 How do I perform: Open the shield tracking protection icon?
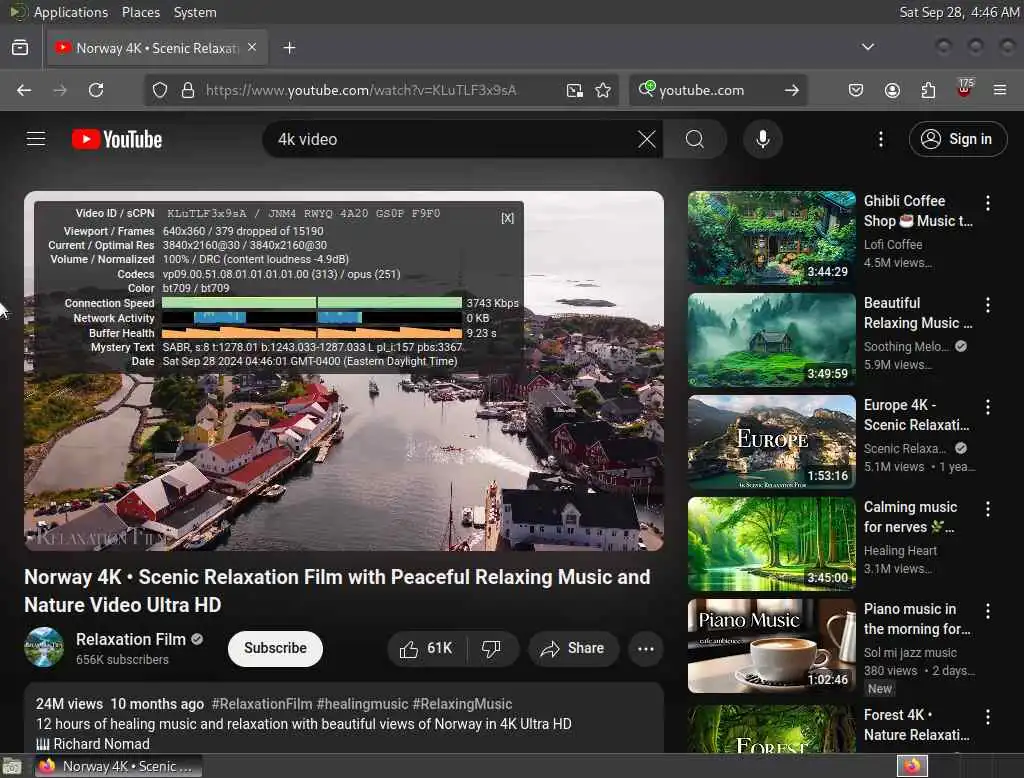pyautogui.click(x=160, y=90)
